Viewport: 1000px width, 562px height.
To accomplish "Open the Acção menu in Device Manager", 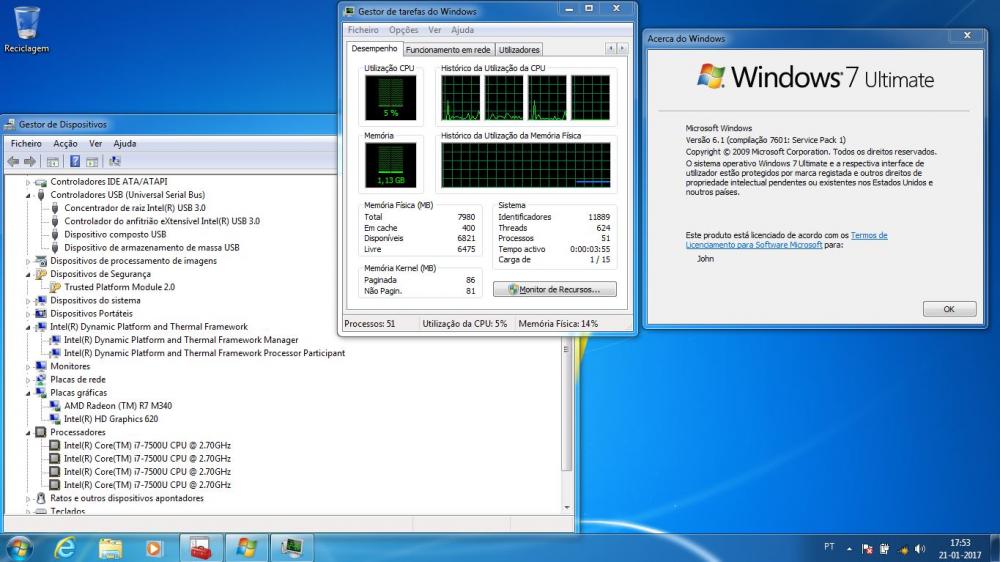I will (x=64, y=144).
